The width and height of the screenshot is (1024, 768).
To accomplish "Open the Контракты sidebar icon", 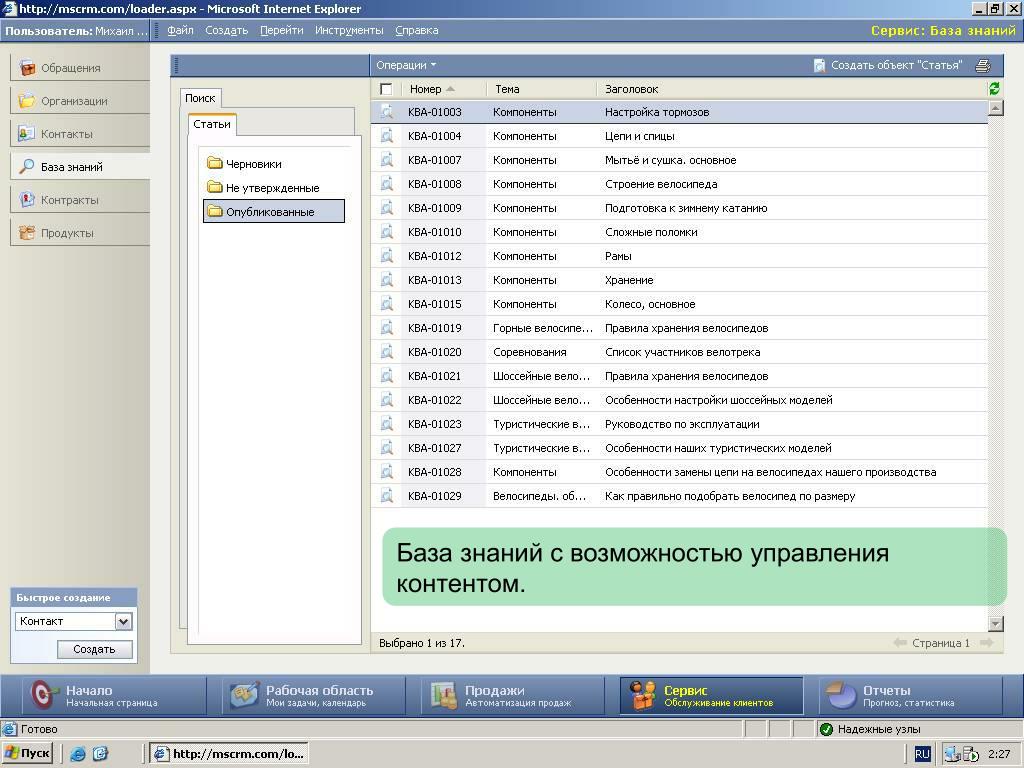I will pyautogui.click(x=27, y=199).
